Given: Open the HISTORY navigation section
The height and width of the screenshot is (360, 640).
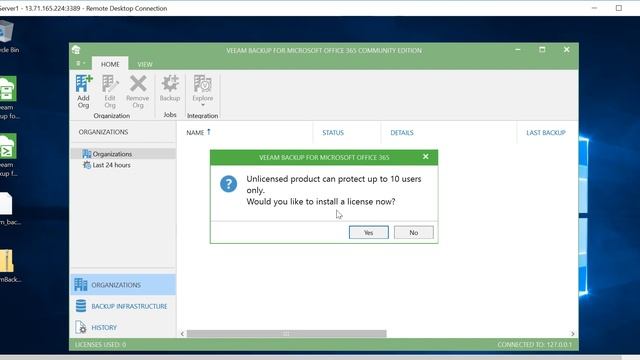Looking at the screenshot, I should click(123, 327).
